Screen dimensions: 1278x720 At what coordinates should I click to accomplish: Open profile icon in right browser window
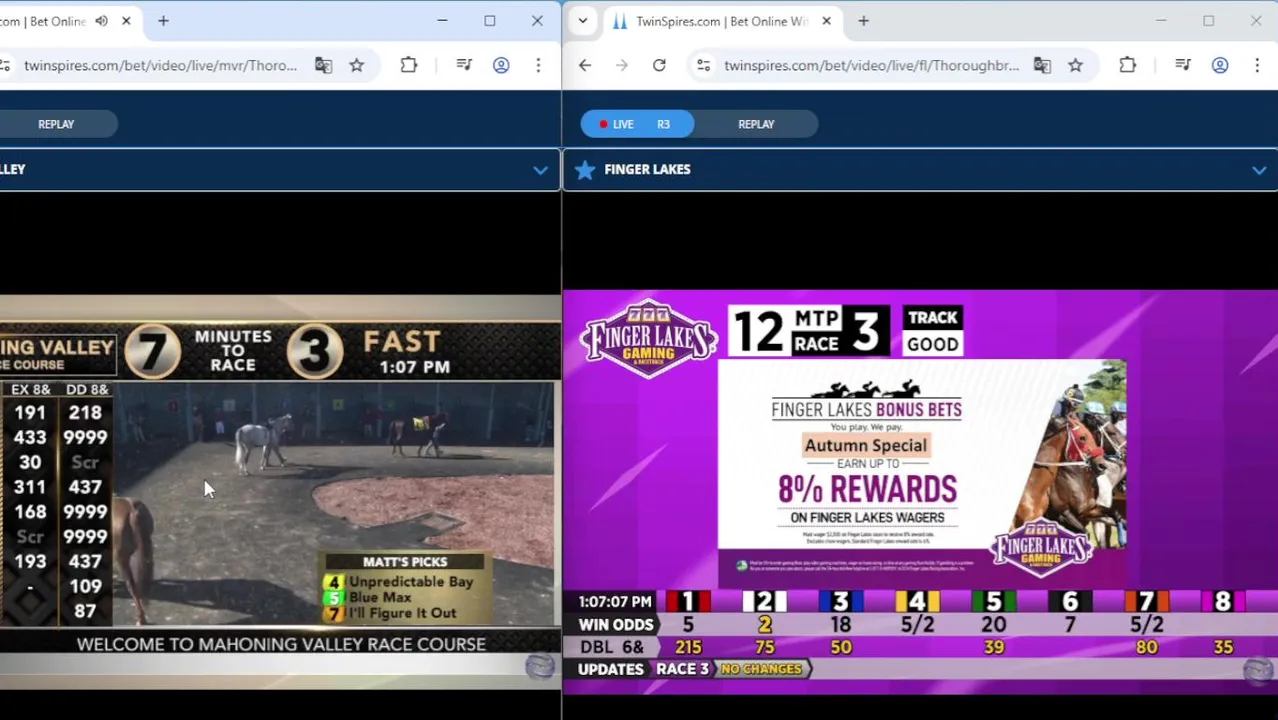1220,65
